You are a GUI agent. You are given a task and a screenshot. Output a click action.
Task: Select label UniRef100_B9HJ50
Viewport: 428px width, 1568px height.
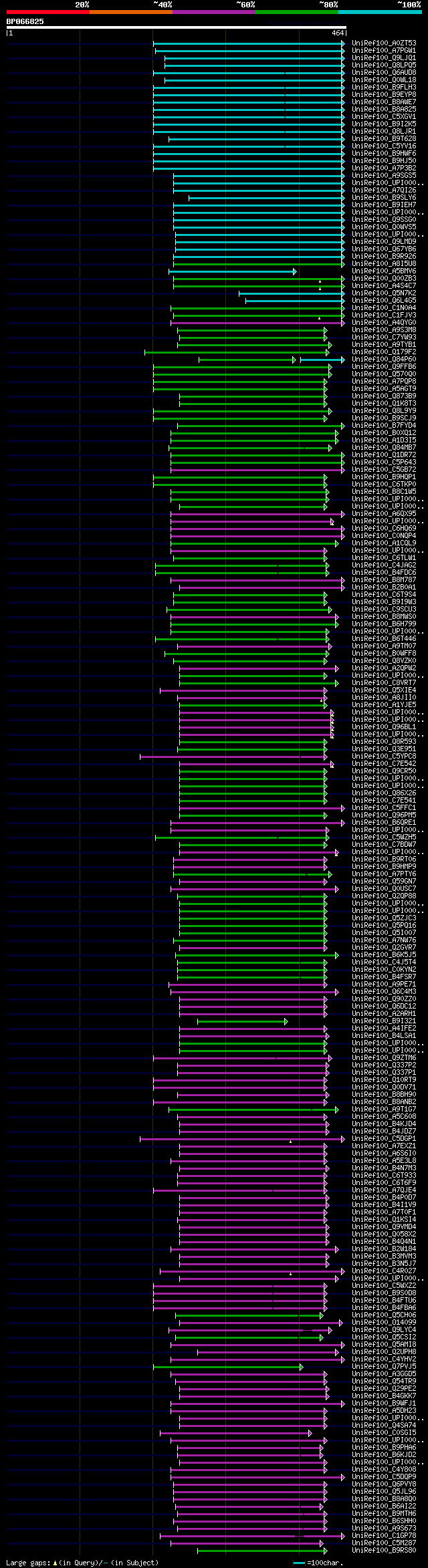coord(384,161)
